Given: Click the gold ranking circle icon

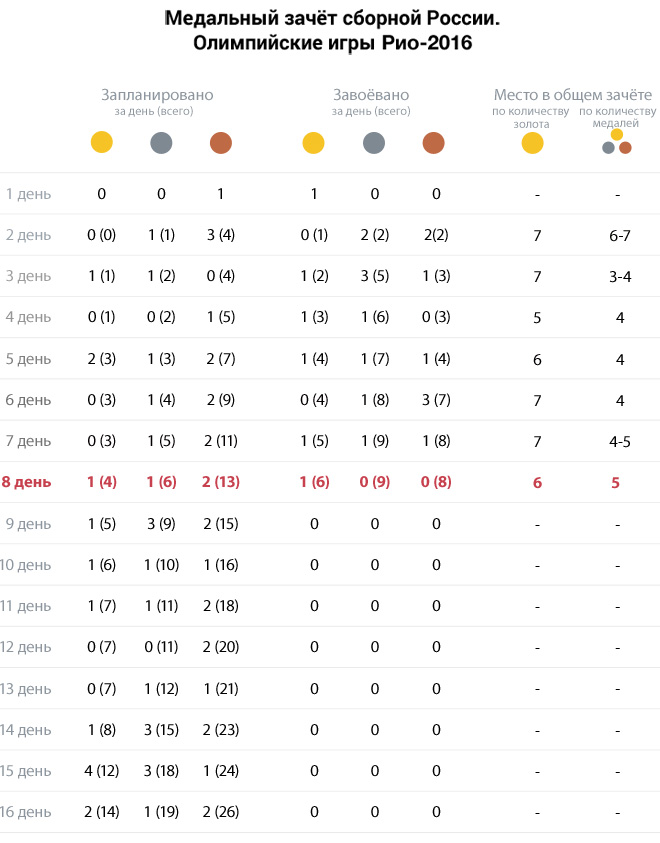Looking at the screenshot, I should pos(533,143).
